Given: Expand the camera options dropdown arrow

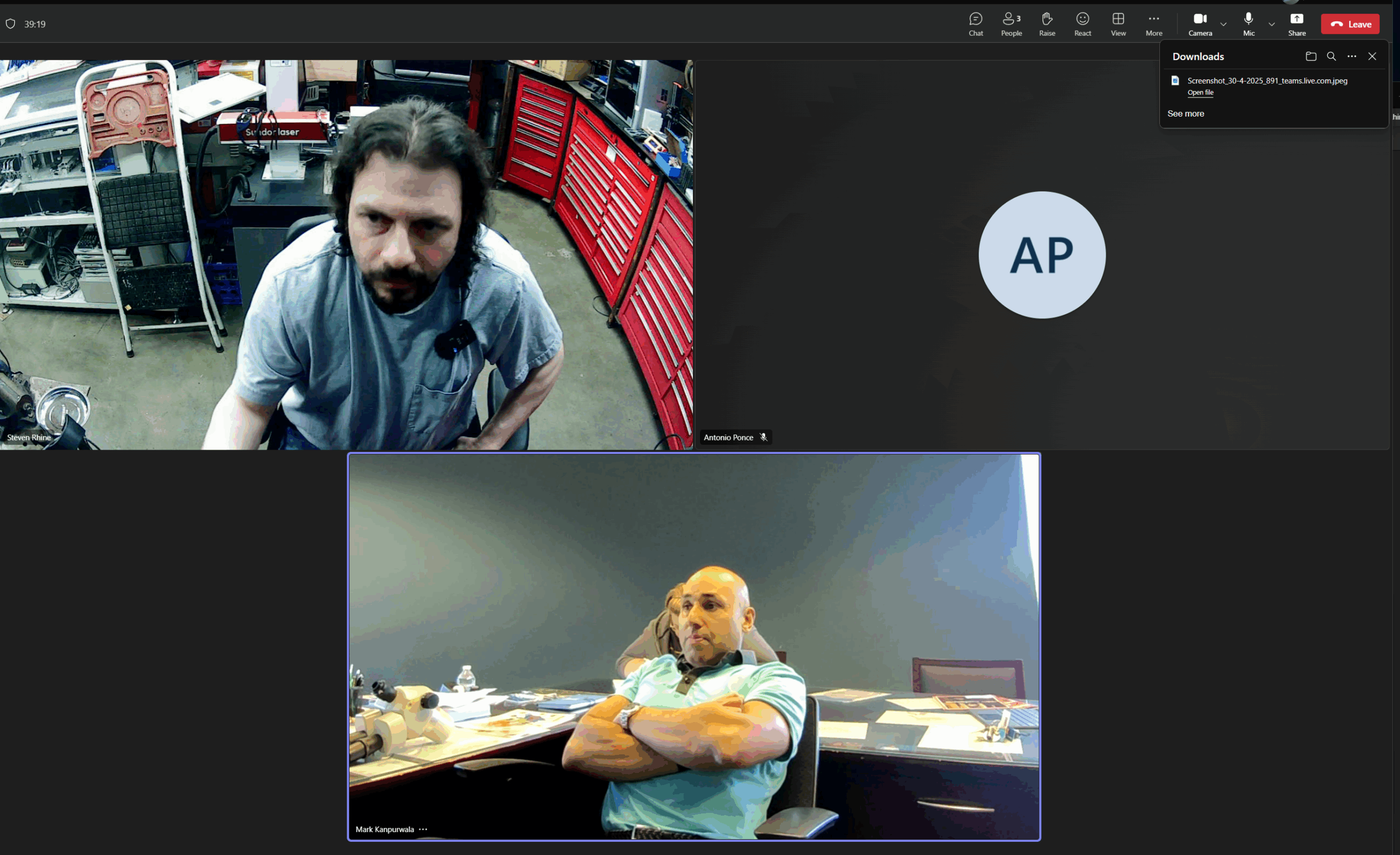Looking at the screenshot, I should coord(1223,25).
